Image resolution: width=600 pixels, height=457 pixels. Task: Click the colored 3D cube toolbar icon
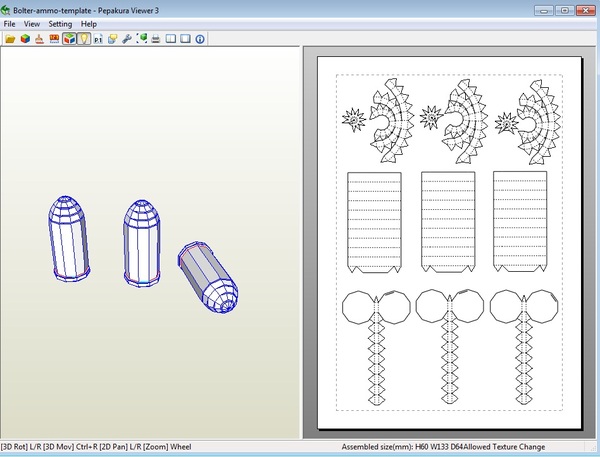(24, 39)
